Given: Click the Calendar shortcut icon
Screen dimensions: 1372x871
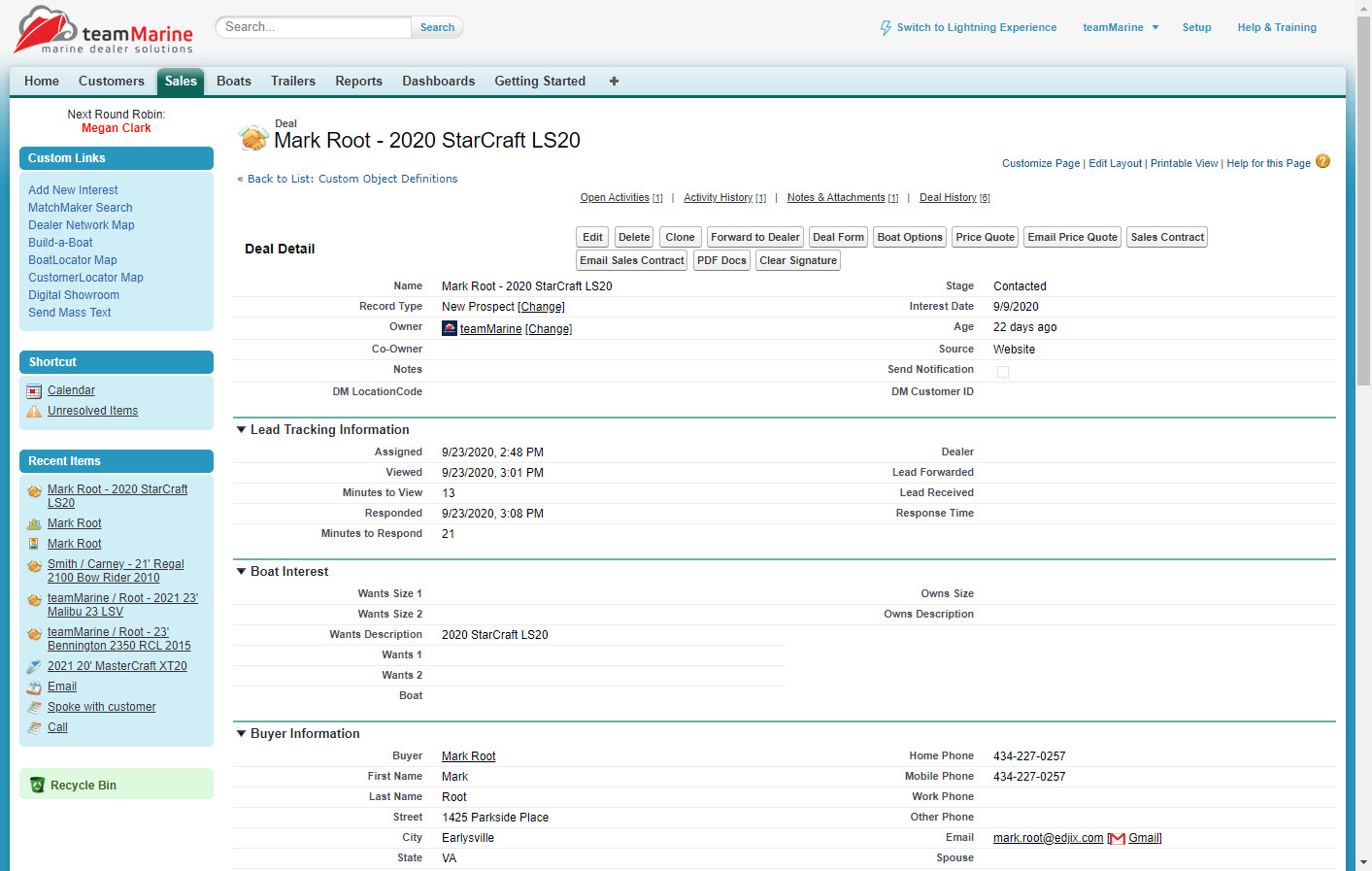Looking at the screenshot, I should [34, 391].
